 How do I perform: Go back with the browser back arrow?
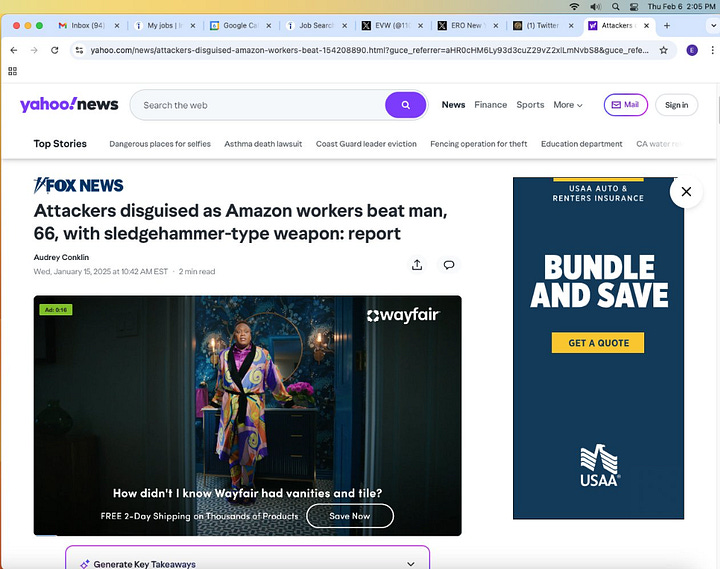click(x=14, y=50)
